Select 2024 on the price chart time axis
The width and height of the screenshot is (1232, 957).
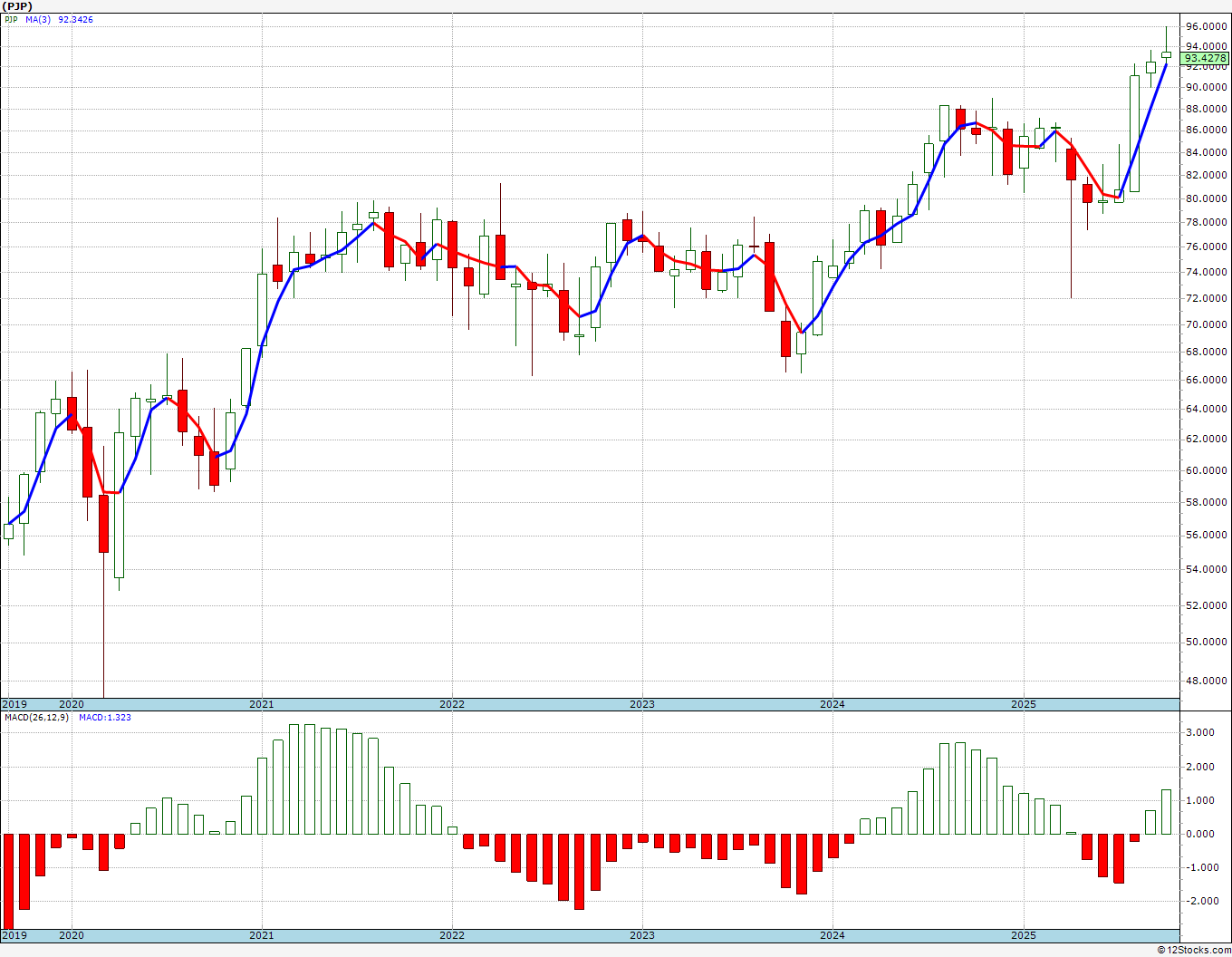832,704
